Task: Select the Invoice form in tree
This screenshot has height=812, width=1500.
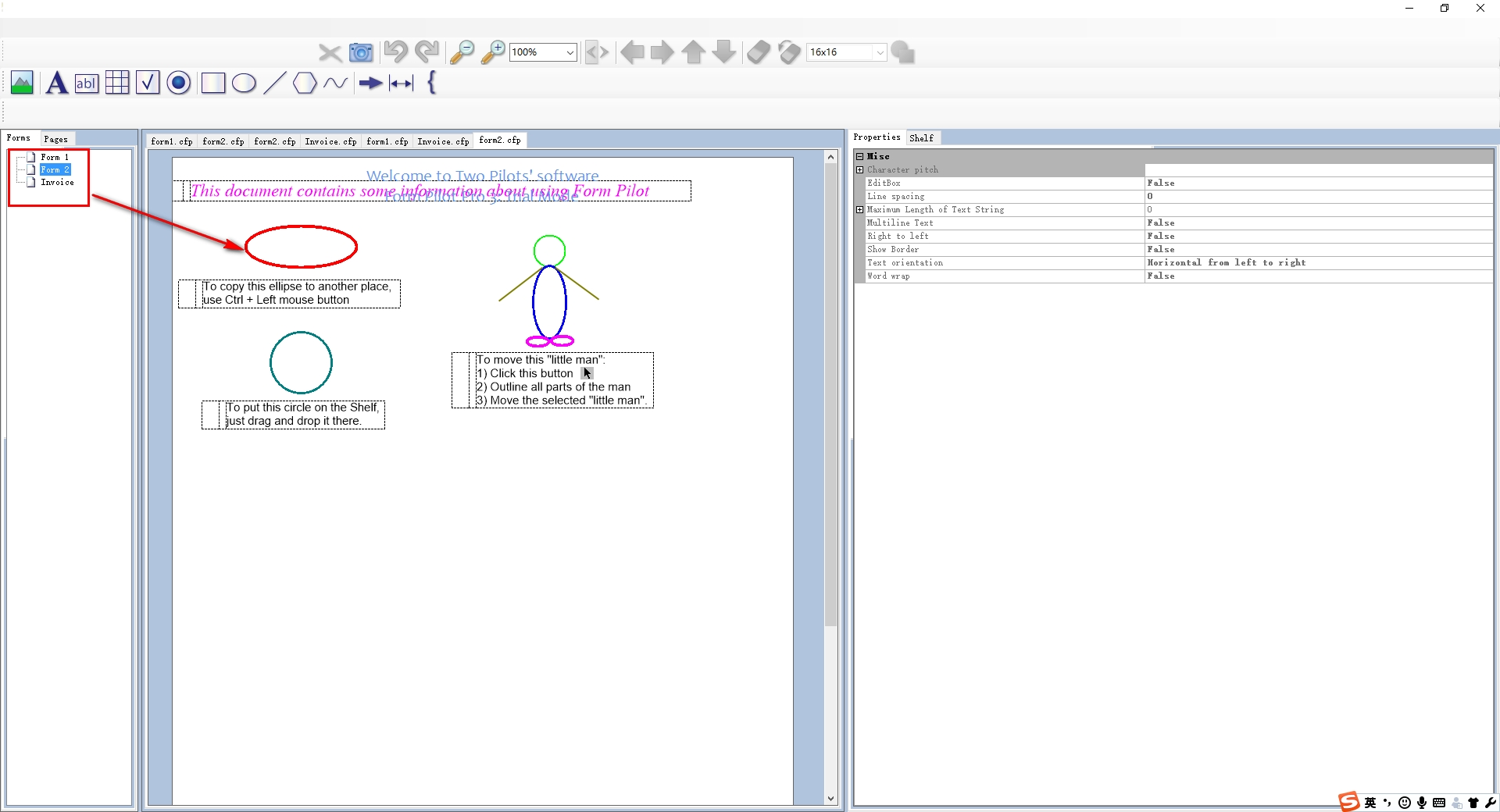Action: click(x=57, y=182)
